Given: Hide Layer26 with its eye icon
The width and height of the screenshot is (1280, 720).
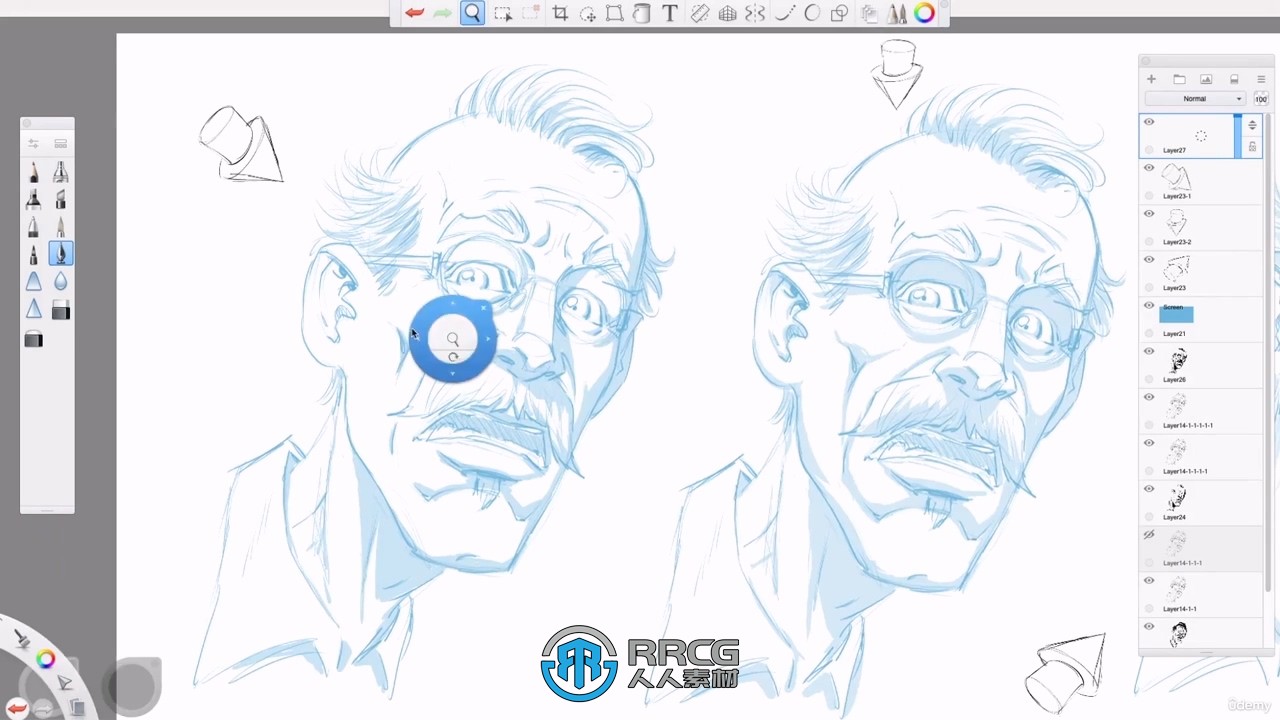Looking at the screenshot, I should pyautogui.click(x=1149, y=351).
